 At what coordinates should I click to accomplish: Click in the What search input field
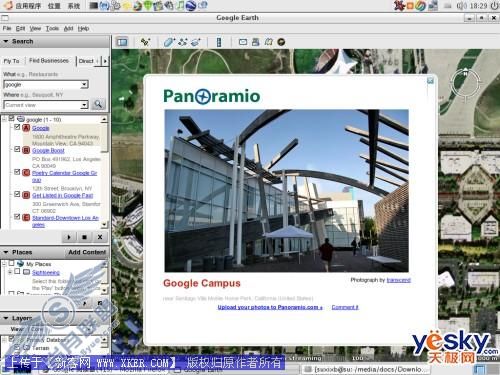tap(42, 85)
